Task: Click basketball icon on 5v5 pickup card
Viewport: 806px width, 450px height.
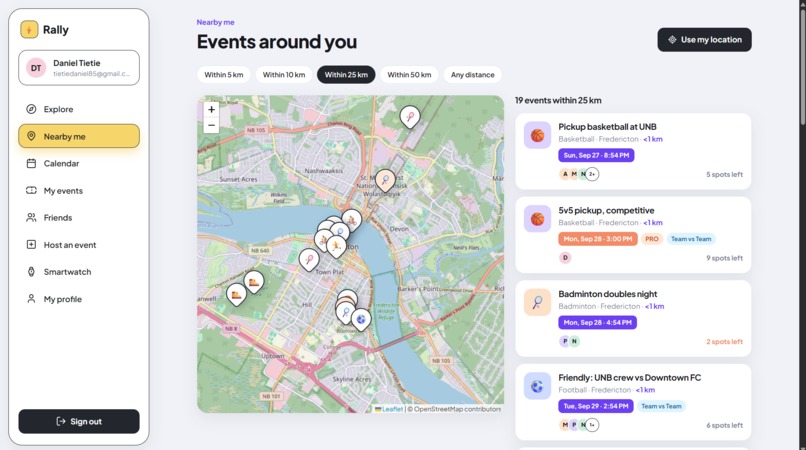Action: point(537,219)
